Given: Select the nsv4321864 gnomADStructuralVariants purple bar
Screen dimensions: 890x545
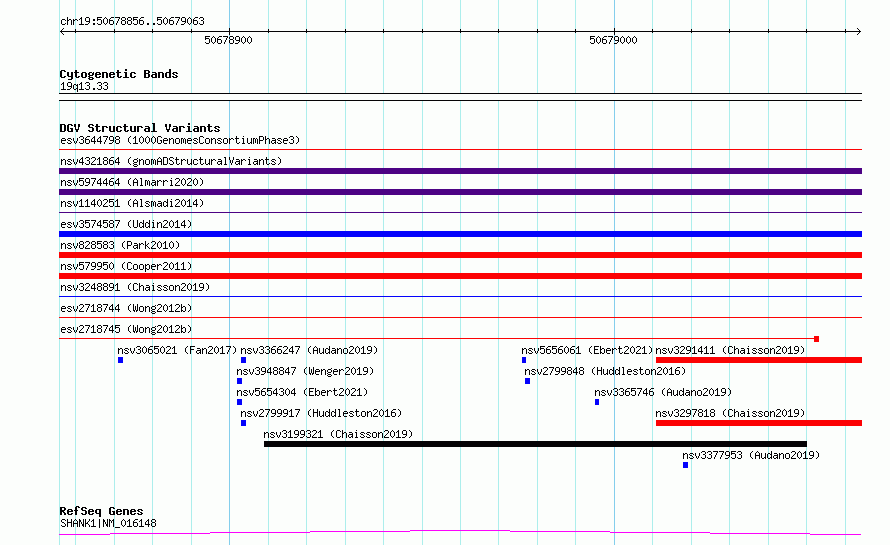Looking at the screenshot, I should point(460,171).
